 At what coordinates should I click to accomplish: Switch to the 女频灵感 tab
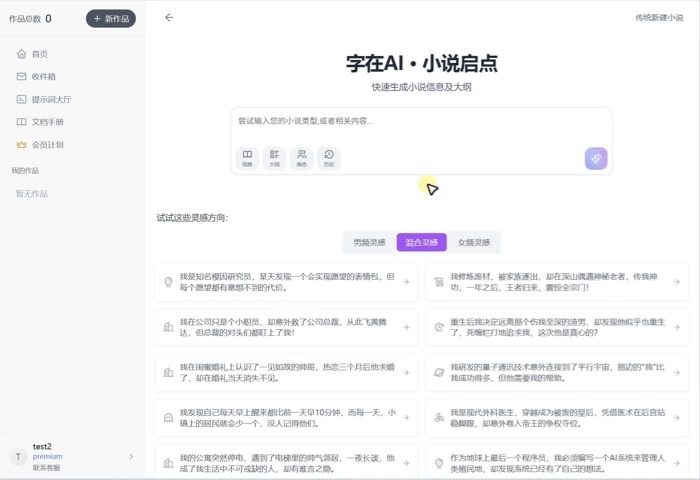tap(474, 242)
